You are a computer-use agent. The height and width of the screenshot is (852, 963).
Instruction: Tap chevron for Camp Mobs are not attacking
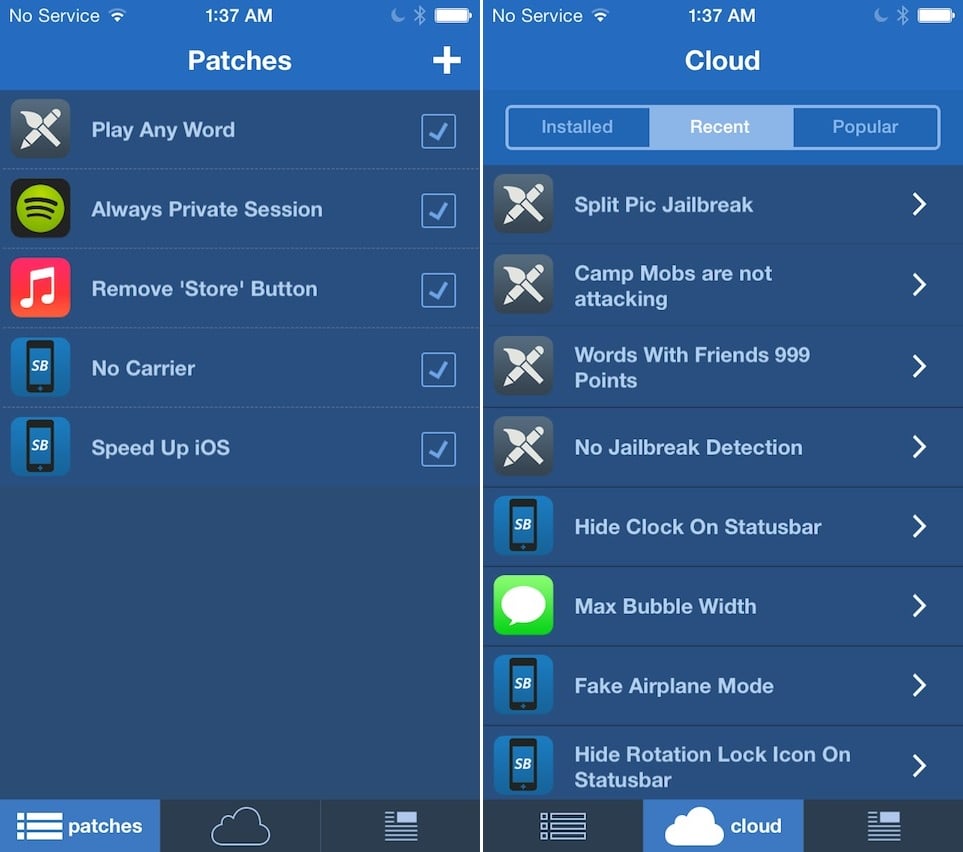[x=919, y=284]
